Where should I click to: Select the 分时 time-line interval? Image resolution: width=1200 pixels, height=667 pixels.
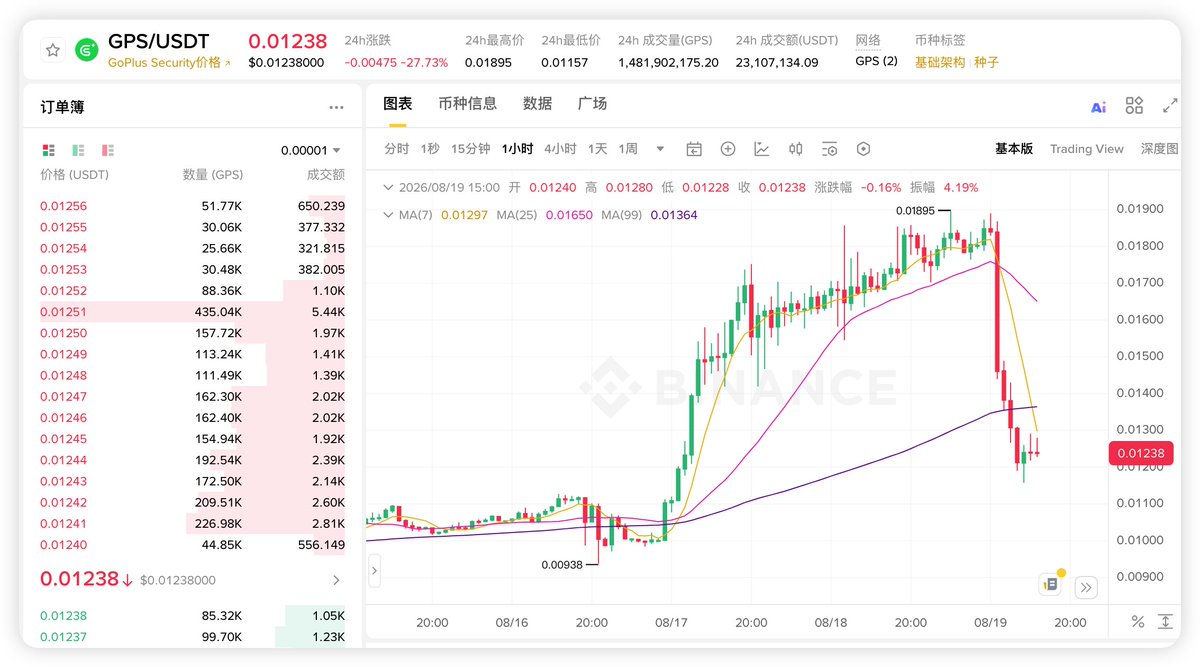pos(397,149)
